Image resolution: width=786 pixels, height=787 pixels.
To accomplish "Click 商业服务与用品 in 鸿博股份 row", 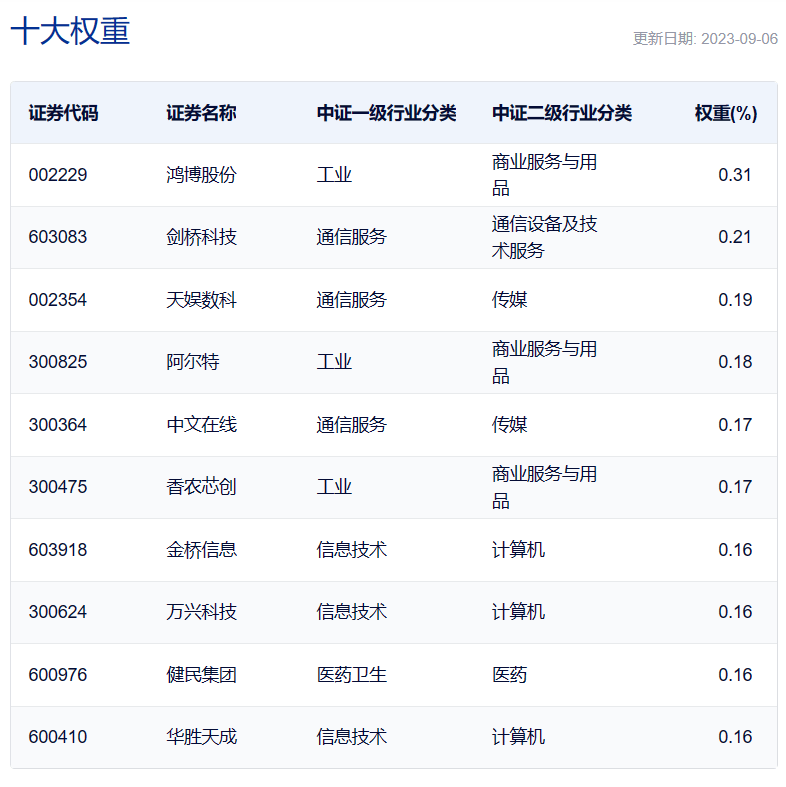I will [545, 175].
